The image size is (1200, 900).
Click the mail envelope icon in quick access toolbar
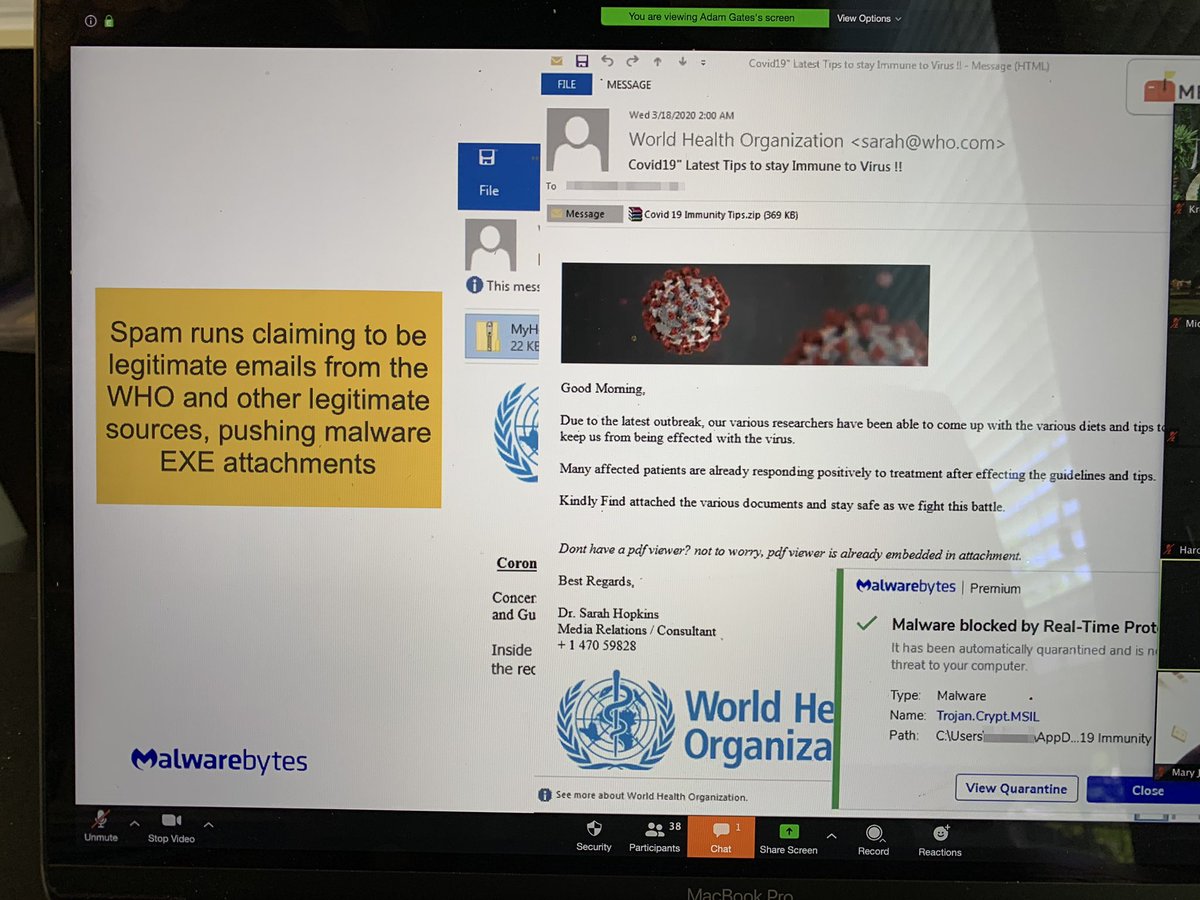pyautogui.click(x=557, y=61)
